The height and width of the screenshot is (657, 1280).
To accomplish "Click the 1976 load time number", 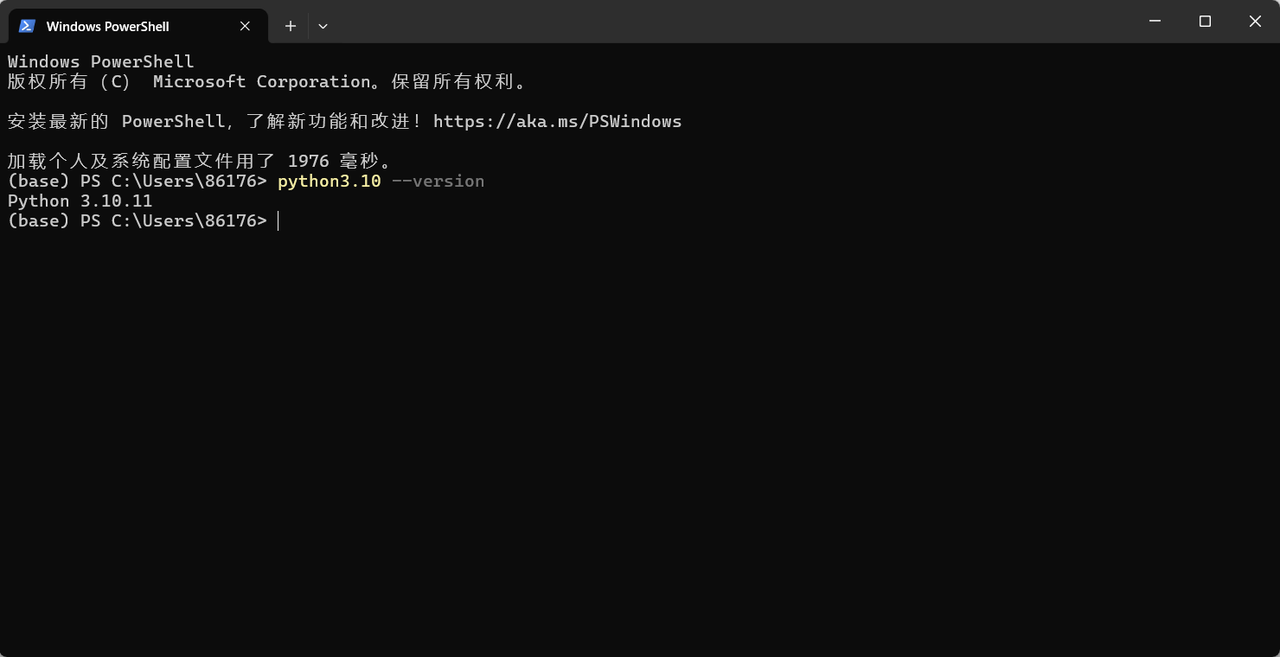I will 308,161.
